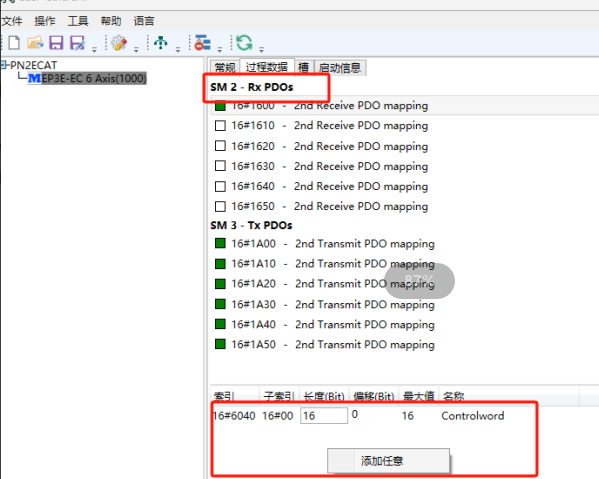Enable the 16#1610 Receive PDO checkbox
Screen dimensions: 599x479
pos(220,126)
